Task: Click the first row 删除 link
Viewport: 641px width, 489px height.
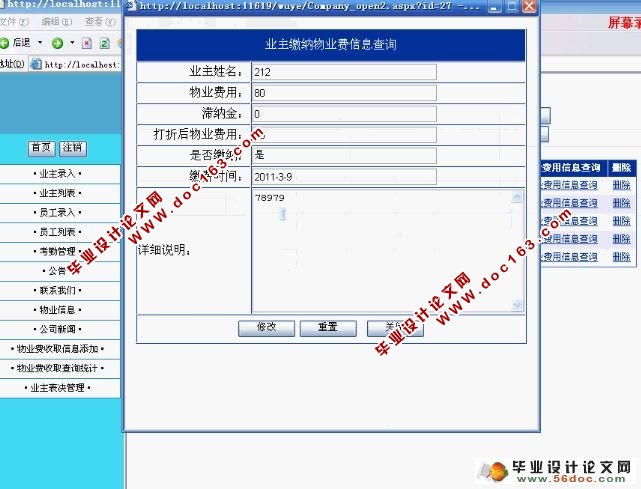Action: tap(621, 185)
